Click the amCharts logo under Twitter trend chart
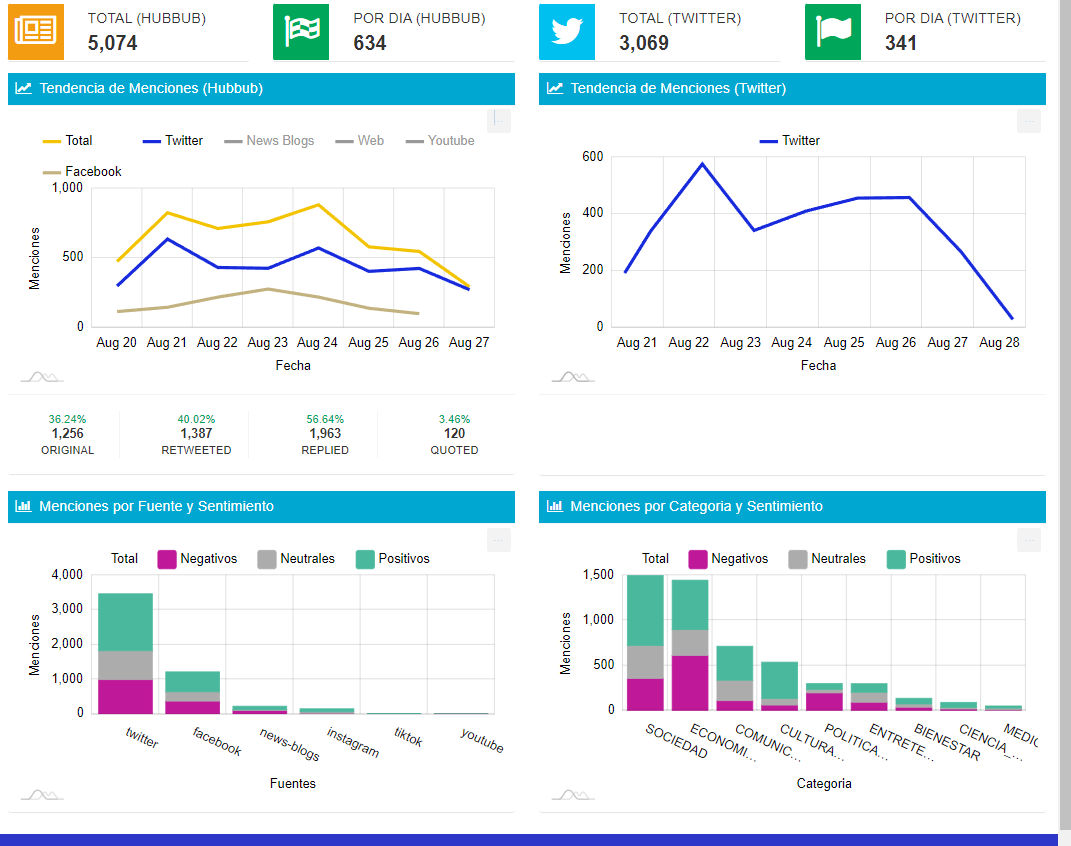Image resolution: width=1071 pixels, height=846 pixels. click(573, 377)
